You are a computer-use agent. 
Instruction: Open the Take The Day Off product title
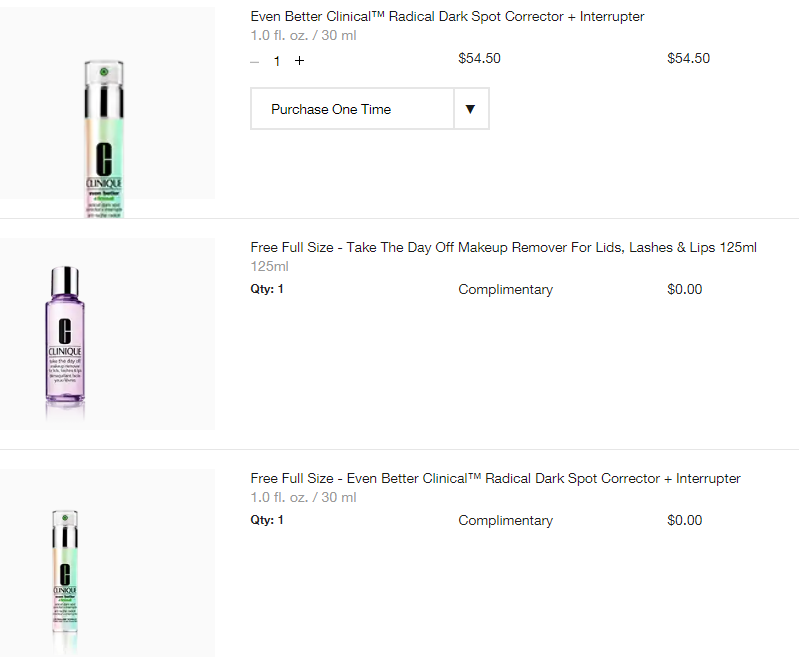pos(503,247)
